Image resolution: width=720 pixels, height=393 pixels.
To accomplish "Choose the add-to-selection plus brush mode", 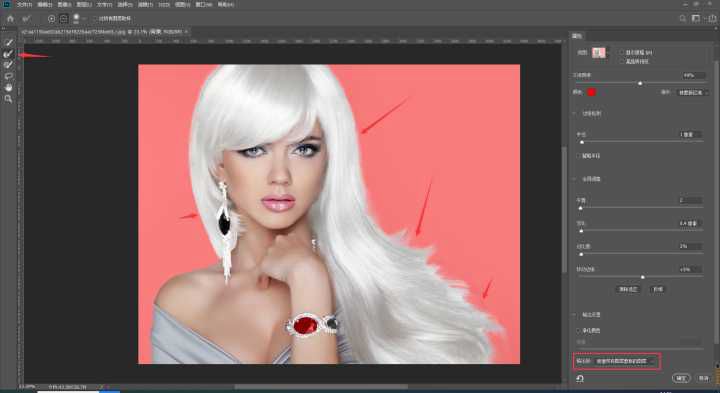I will (x=51, y=19).
